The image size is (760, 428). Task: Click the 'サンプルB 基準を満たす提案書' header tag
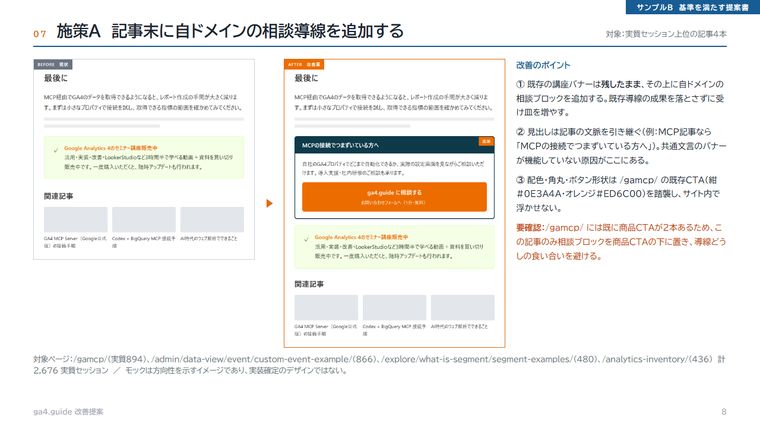[693, 7]
